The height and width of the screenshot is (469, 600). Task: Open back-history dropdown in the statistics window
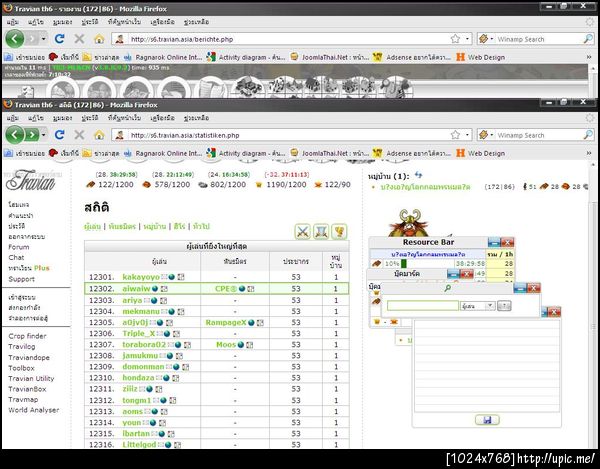tap(44, 135)
